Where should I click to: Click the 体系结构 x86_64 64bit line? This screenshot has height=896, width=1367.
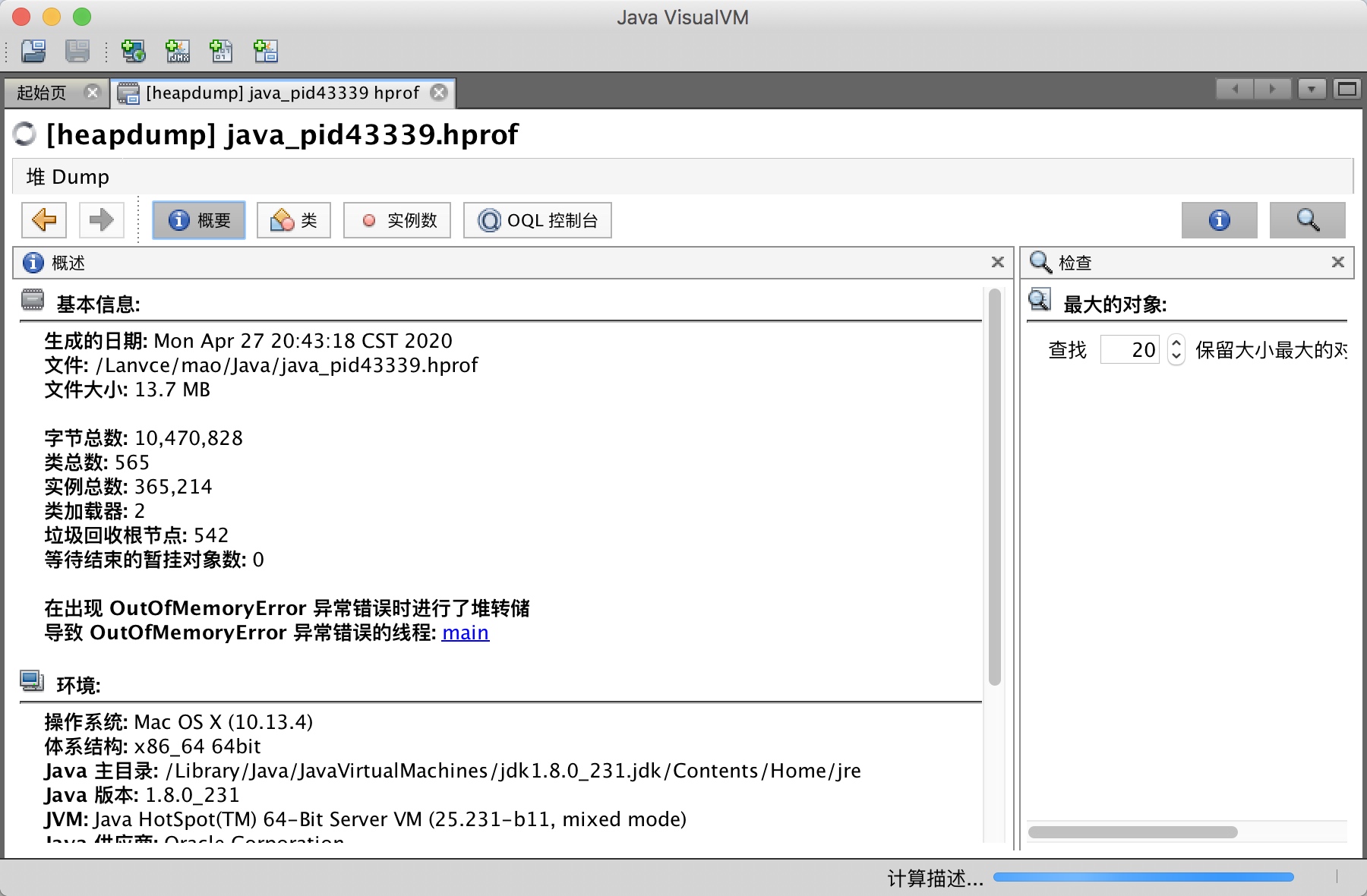click(152, 746)
